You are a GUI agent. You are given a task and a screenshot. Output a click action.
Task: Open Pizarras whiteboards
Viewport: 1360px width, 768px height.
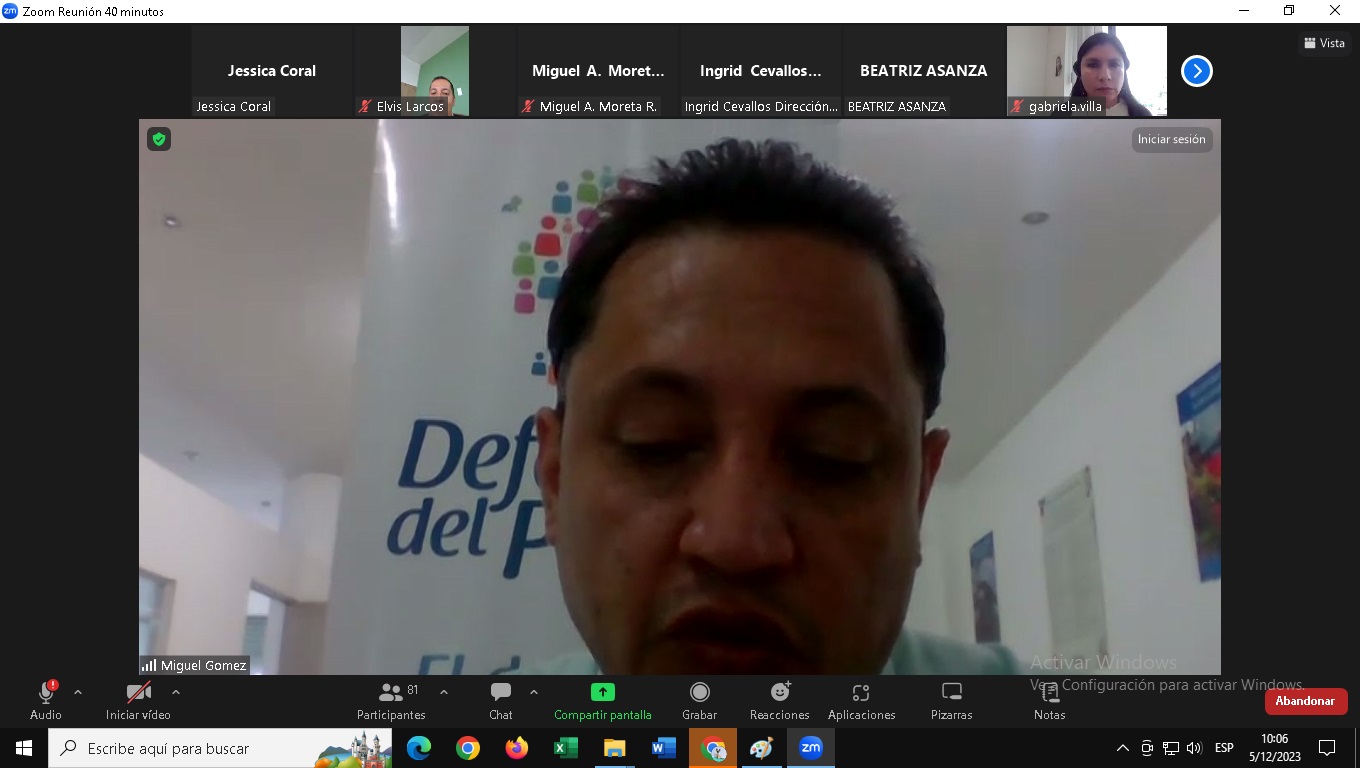pyautogui.click(x=951, y=700)
